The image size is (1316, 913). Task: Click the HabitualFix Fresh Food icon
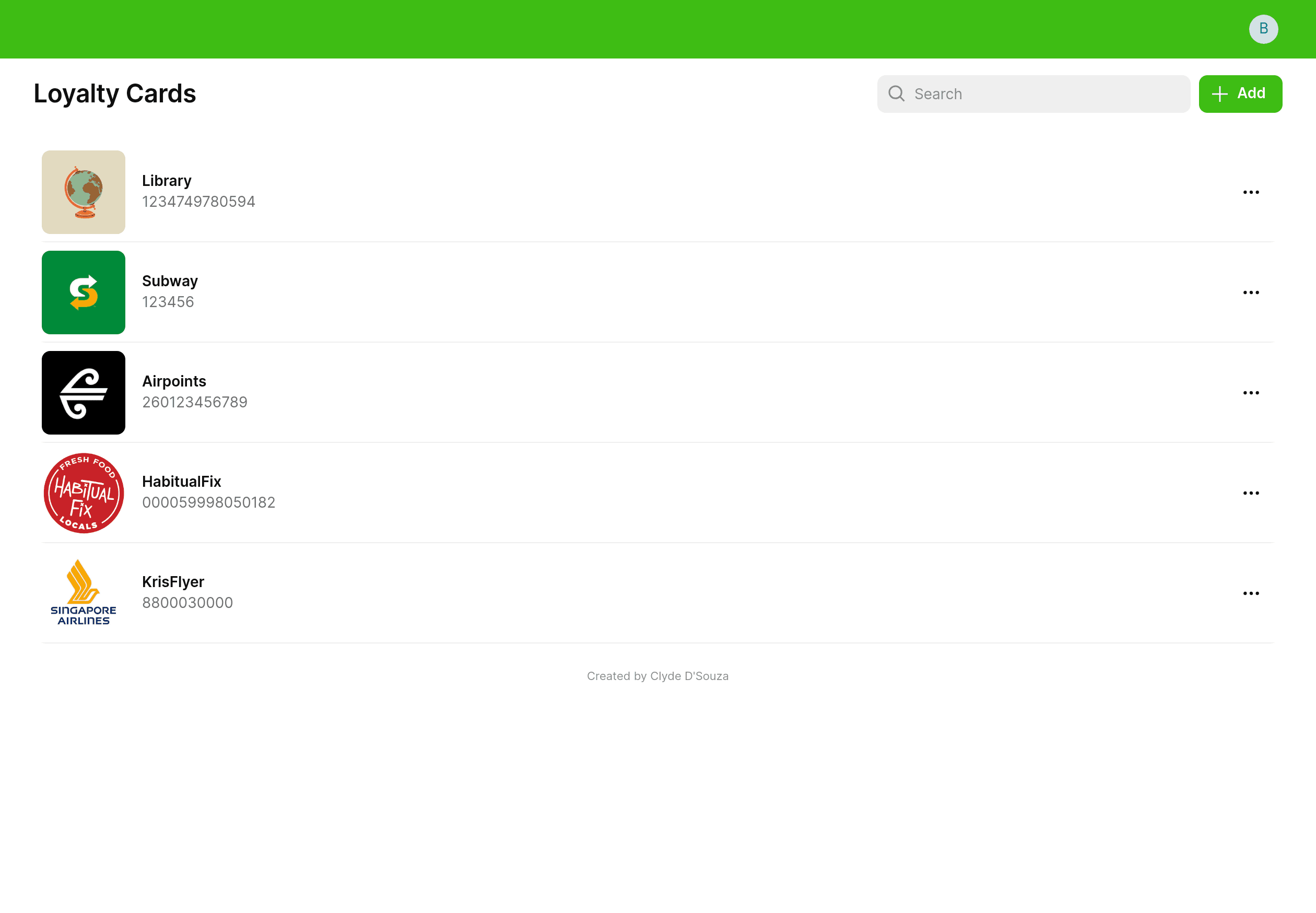83,492
